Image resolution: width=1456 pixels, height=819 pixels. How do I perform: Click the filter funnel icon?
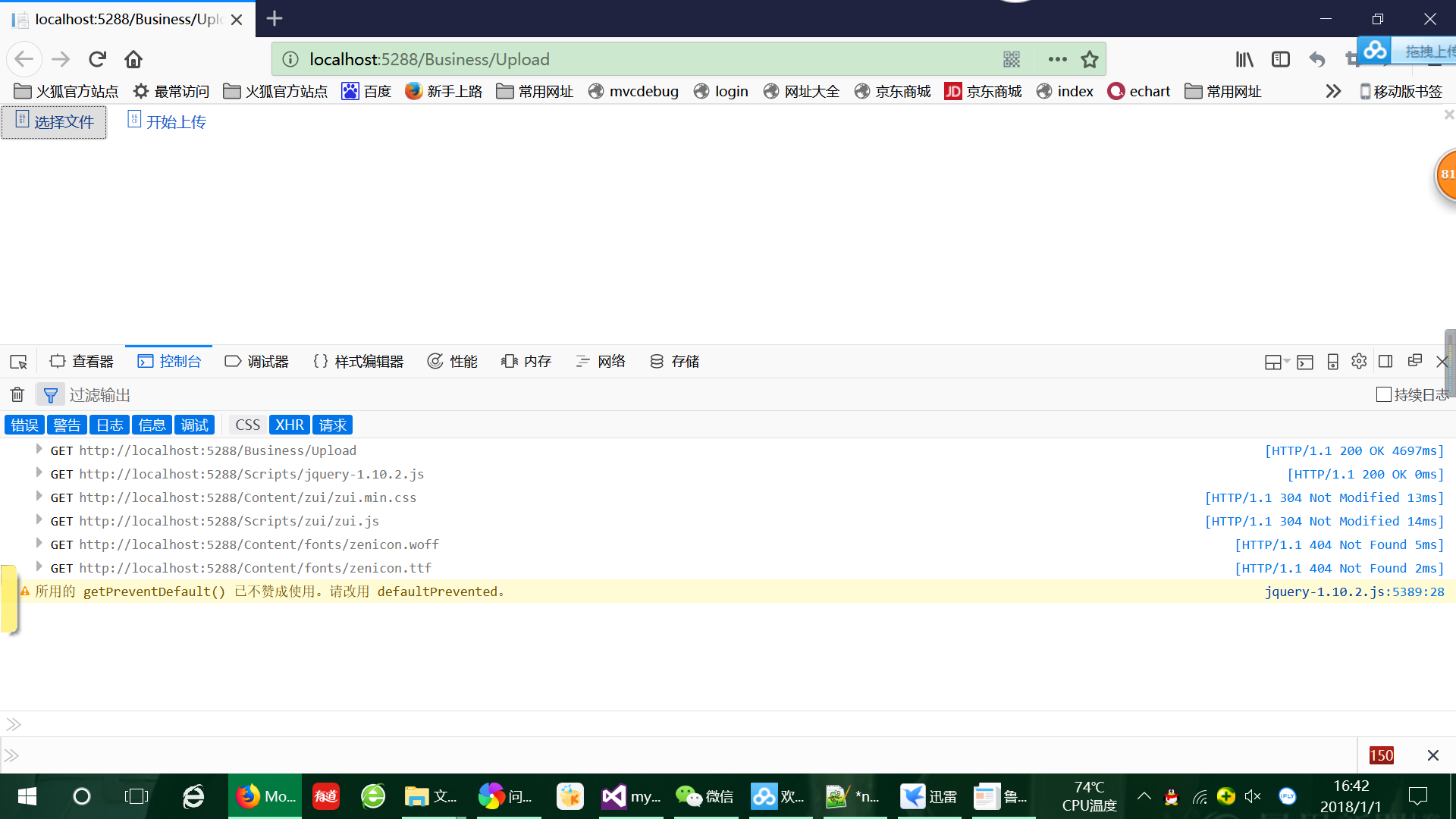click(x=50, y=394)
